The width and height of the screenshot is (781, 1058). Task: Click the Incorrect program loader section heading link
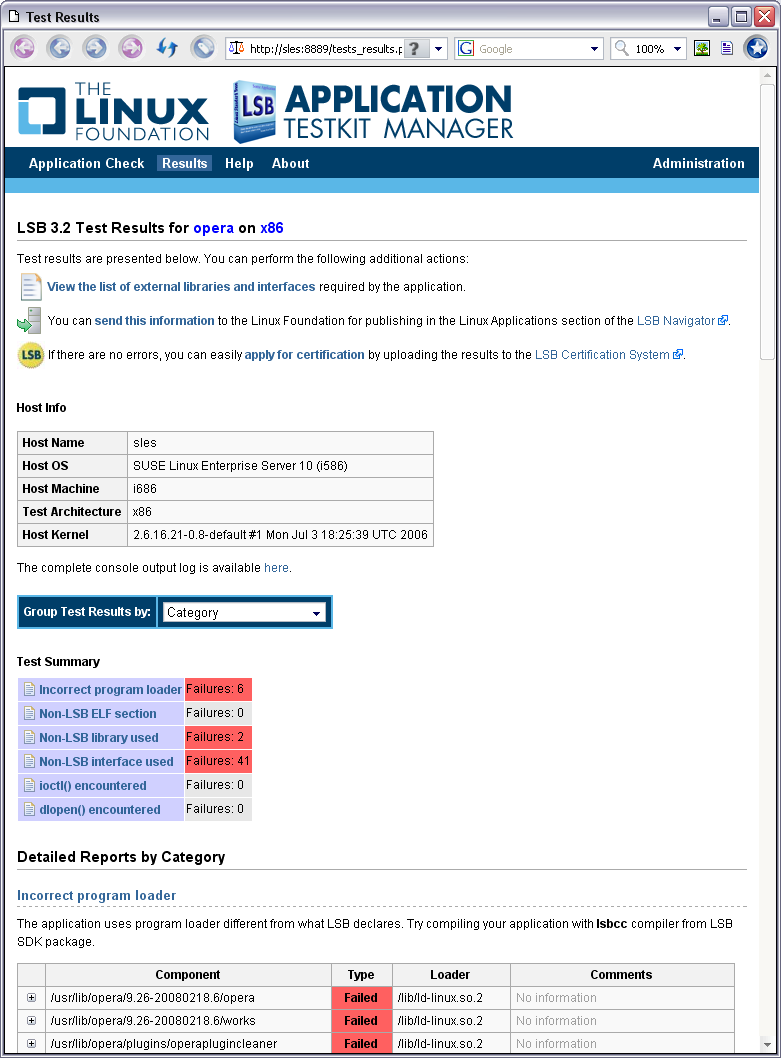[97, 895]
